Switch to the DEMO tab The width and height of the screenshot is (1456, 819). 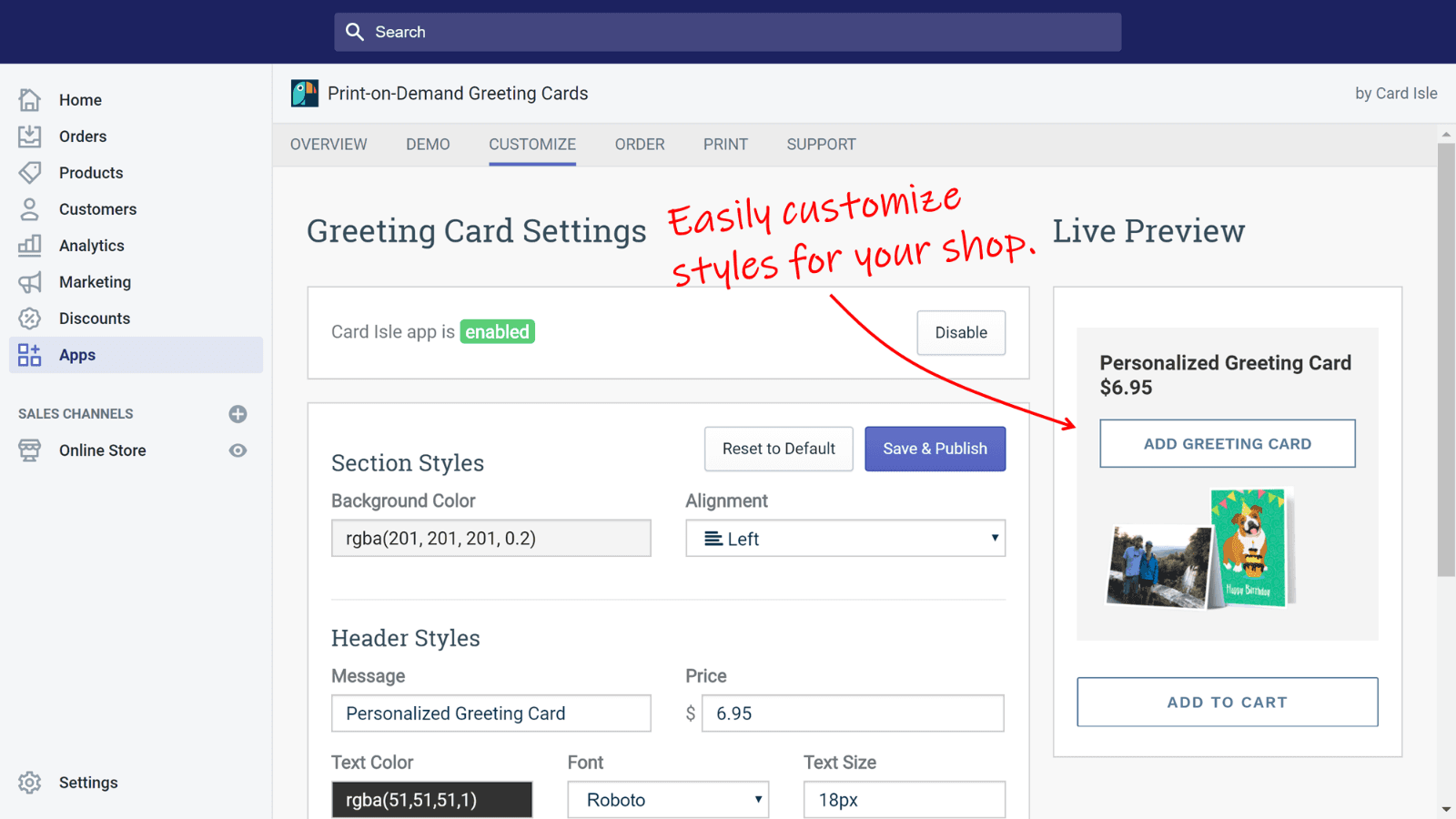click(428, 144)
